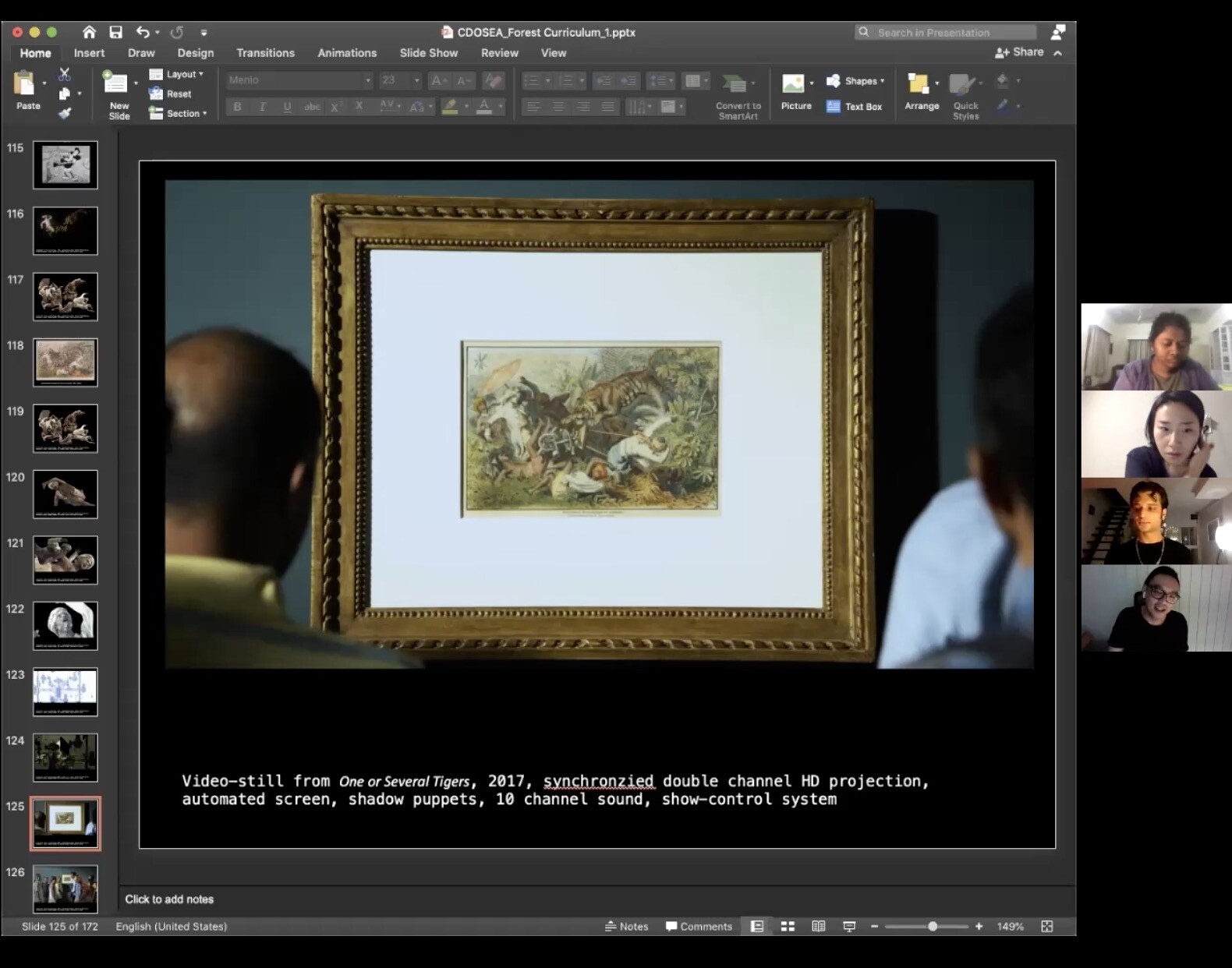The width and height of the screenshot is (1232, 968).
Task: Insert a New Slide
Action: 117,94
